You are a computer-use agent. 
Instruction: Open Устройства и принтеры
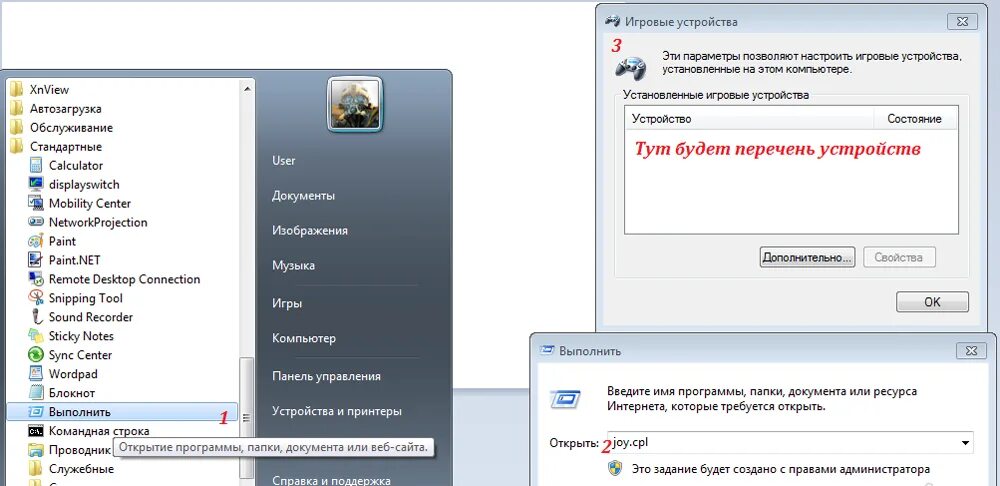(x=337, y=411)
